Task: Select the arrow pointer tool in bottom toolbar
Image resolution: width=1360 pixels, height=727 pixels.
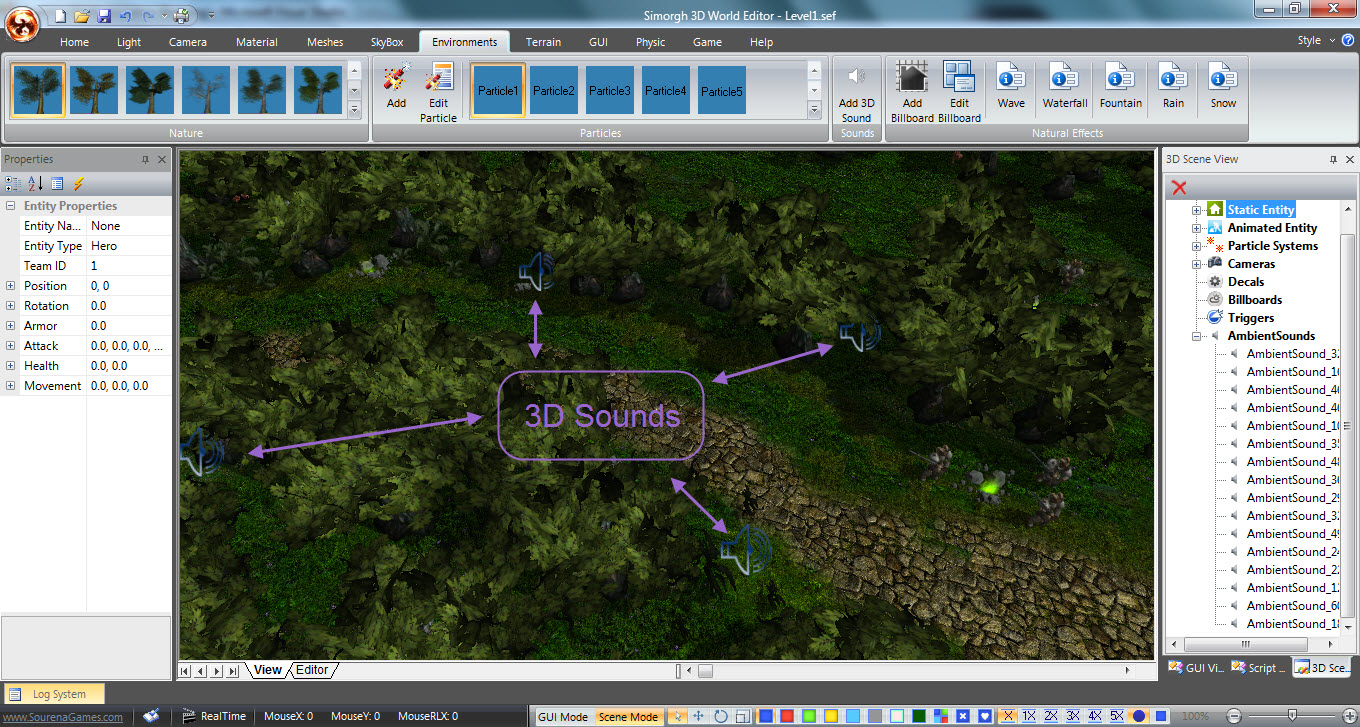Action: pos(677,716)
